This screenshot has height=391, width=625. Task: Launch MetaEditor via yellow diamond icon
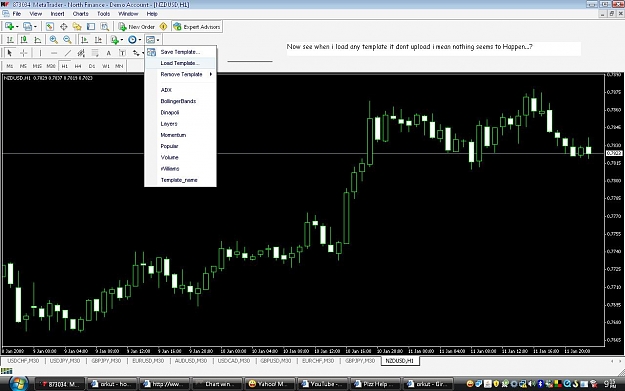[x=163, y=27]
